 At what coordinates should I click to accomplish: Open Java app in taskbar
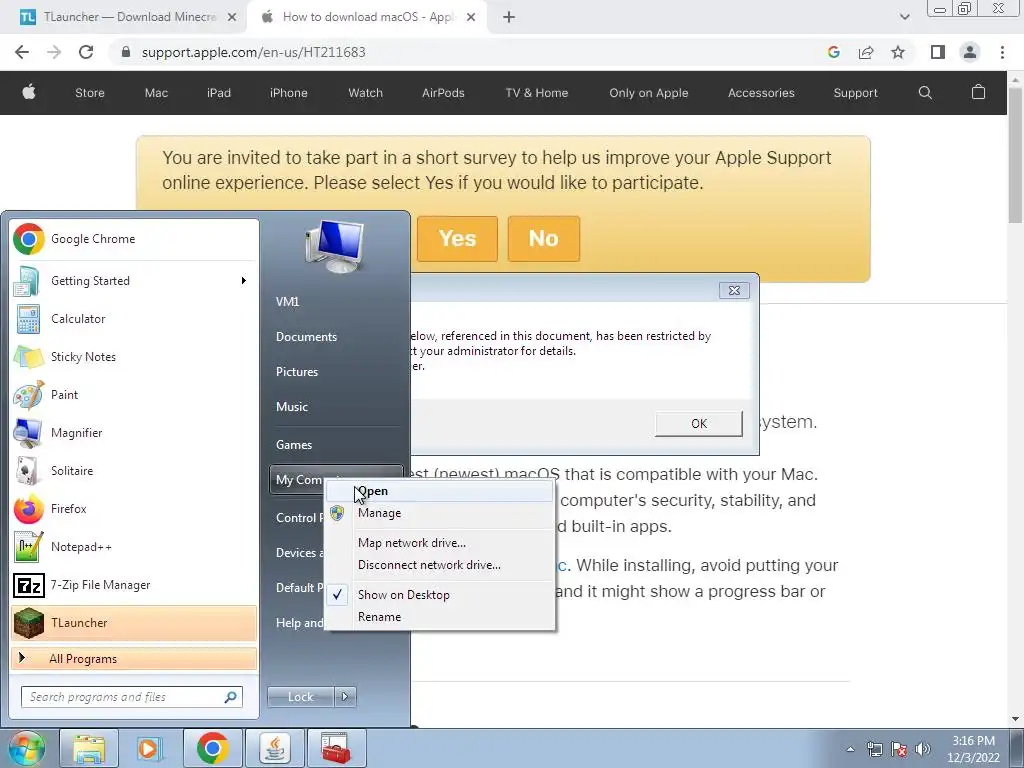click(x=275, y=748)
